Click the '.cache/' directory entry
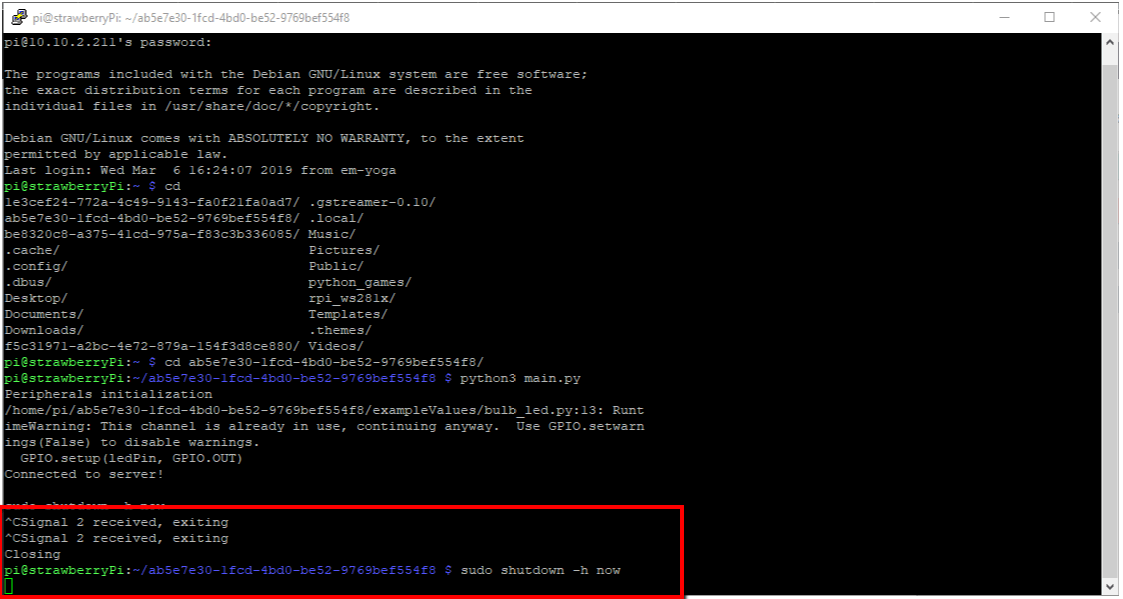The width and height of the screenshot is (1123, 599). click(x=32, y=250)
